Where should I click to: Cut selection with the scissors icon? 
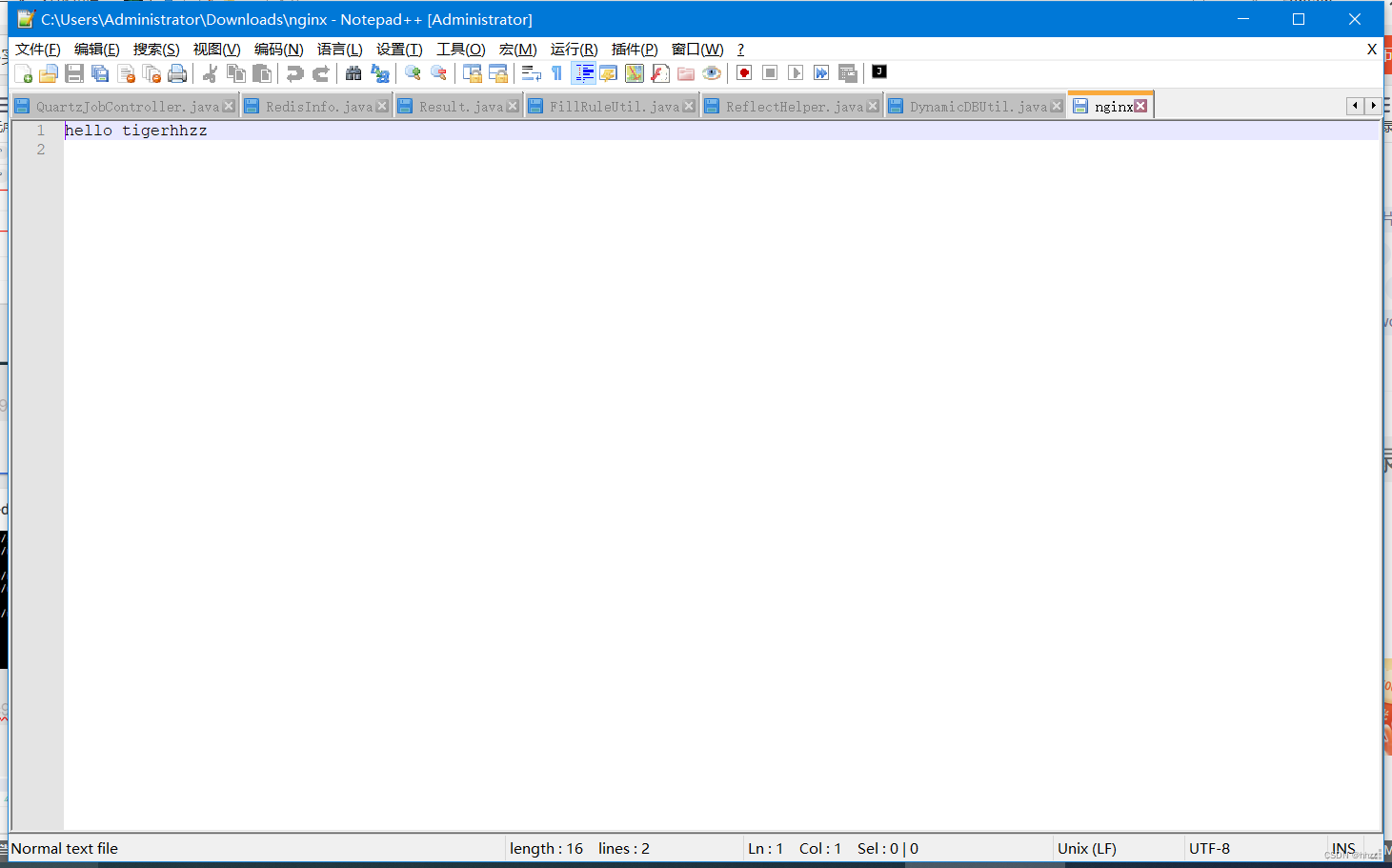[x=211, y=73]
